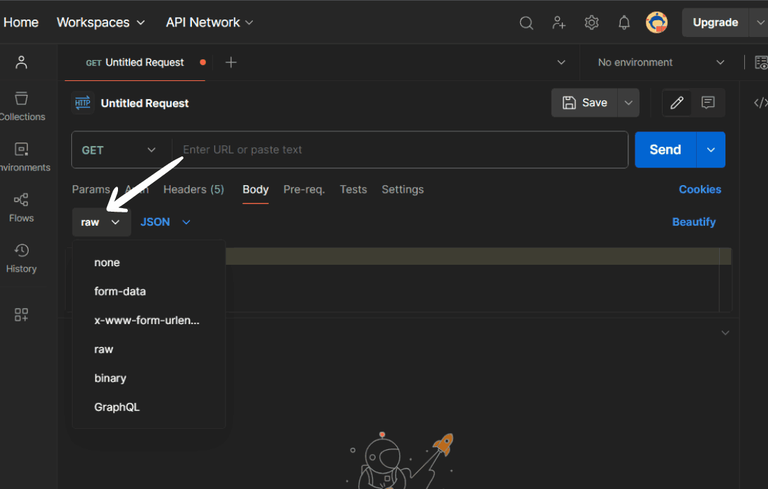Open the Save options arrow

tap(628, 103)
